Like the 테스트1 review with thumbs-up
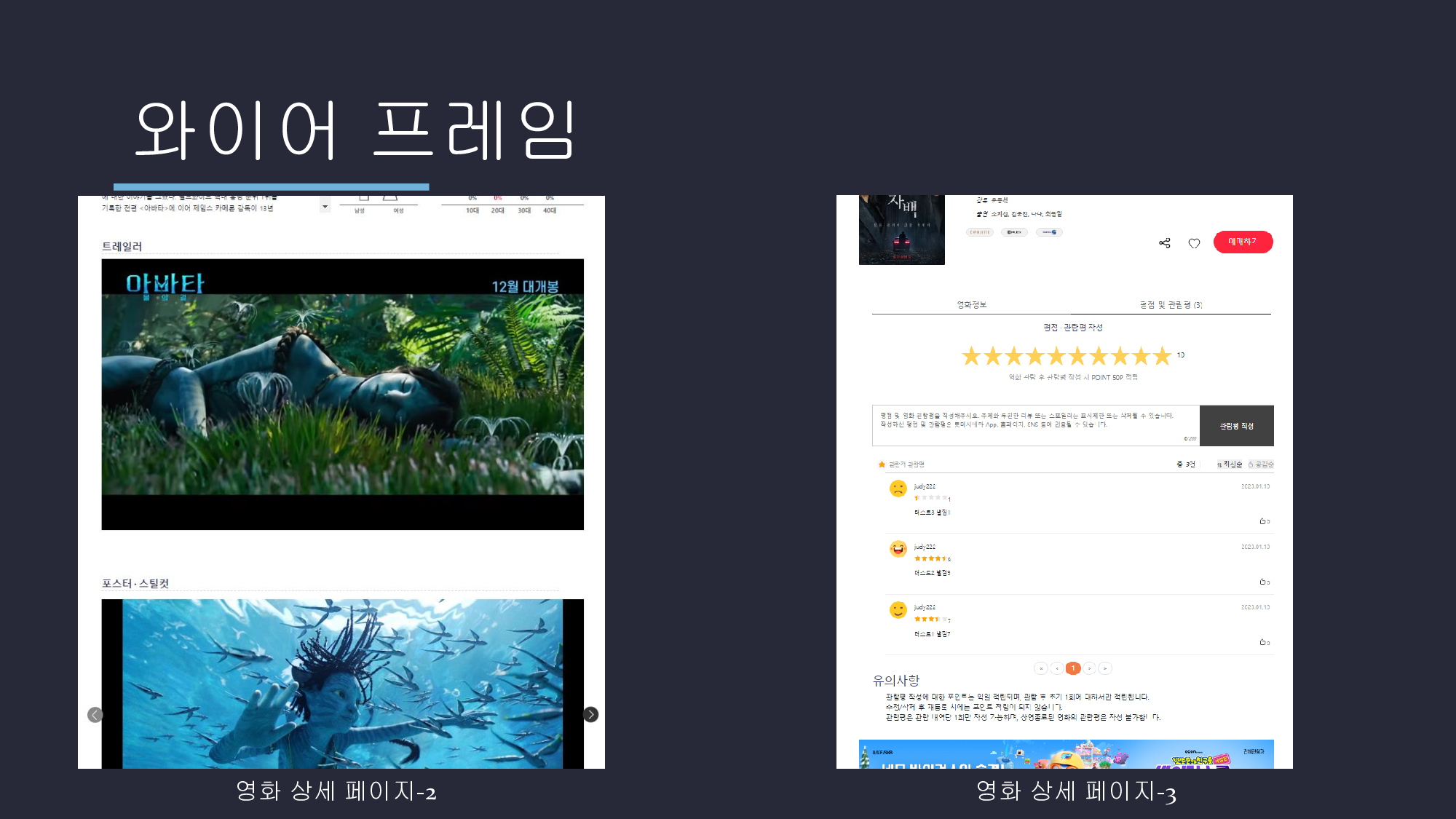Image resolution: width=1456 pixels, height=819 pixels. 1264,642
